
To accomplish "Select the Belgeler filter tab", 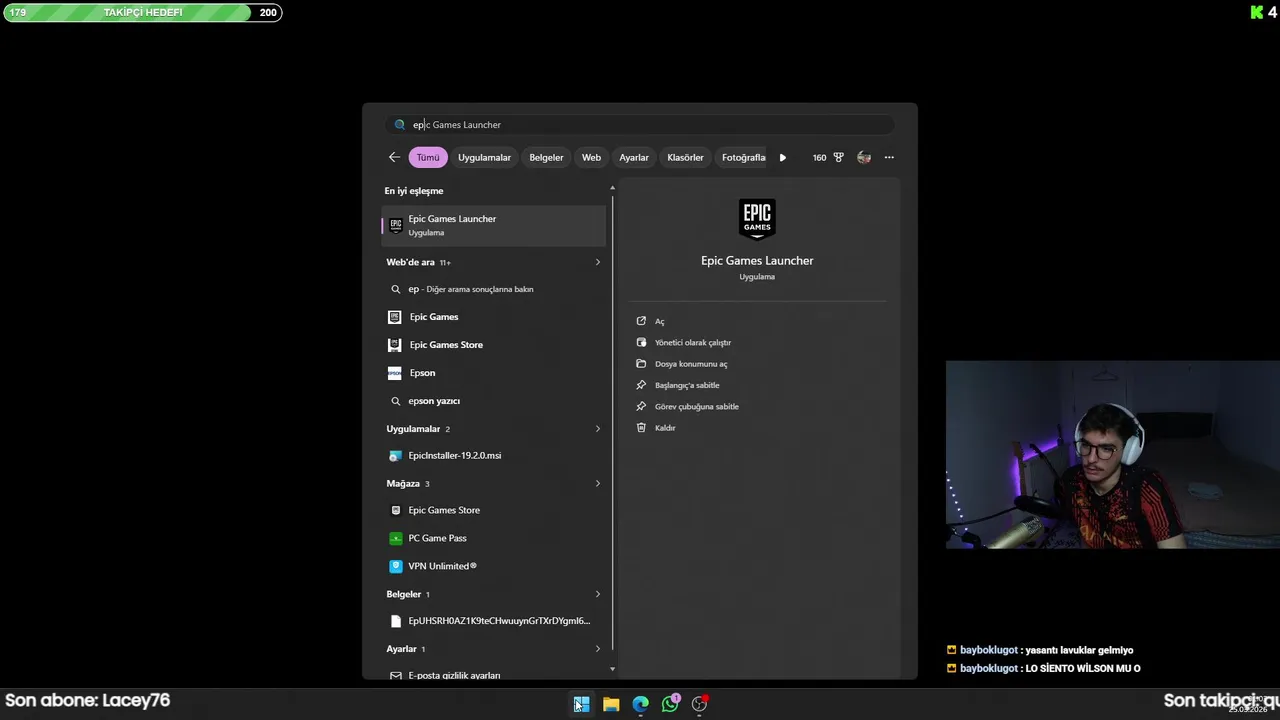I will click(546, 157).
